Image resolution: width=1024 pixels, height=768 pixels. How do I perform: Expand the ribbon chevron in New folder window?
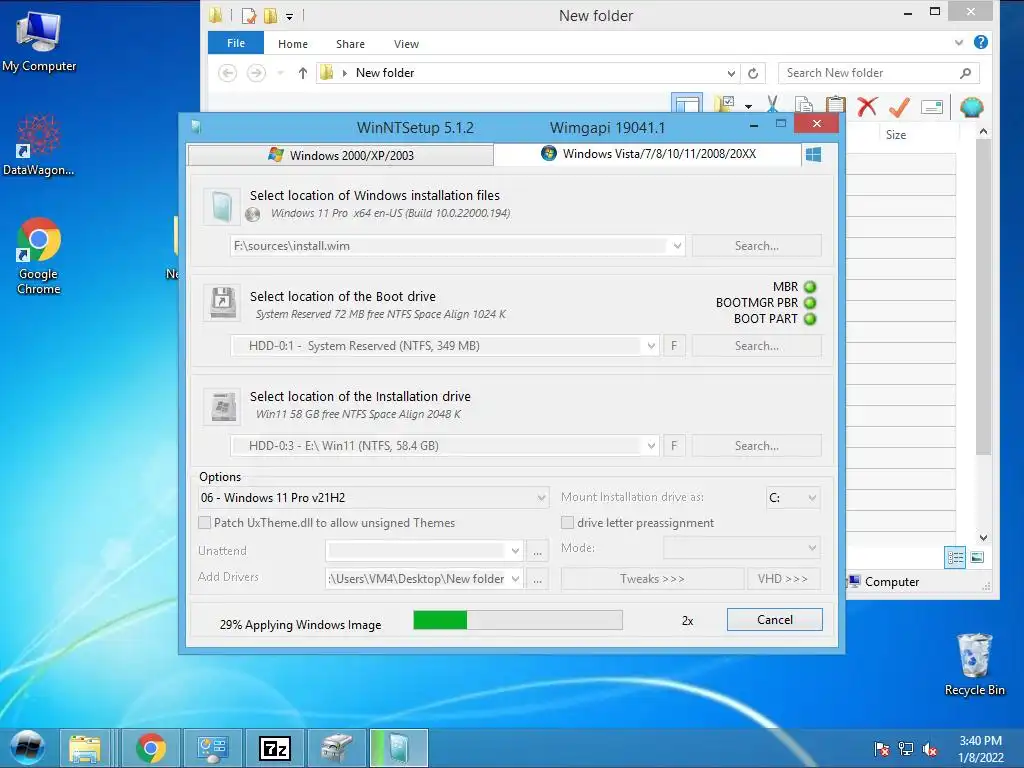point(959,42)
